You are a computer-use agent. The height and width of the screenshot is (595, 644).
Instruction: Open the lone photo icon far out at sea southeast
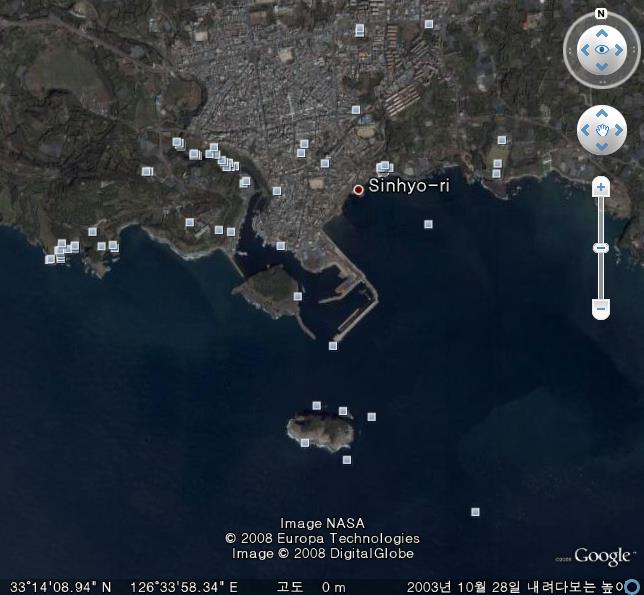pos(475,512)
